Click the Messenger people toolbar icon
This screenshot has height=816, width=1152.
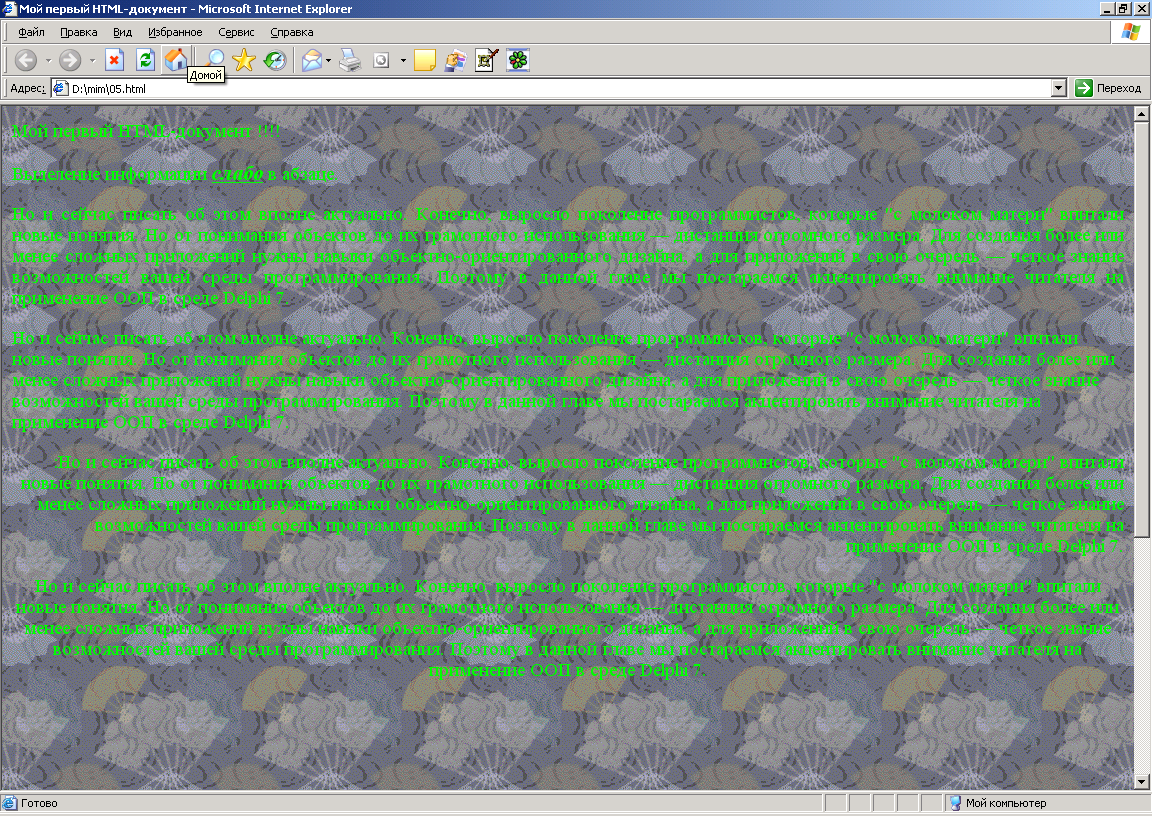[x=456, y=60]
